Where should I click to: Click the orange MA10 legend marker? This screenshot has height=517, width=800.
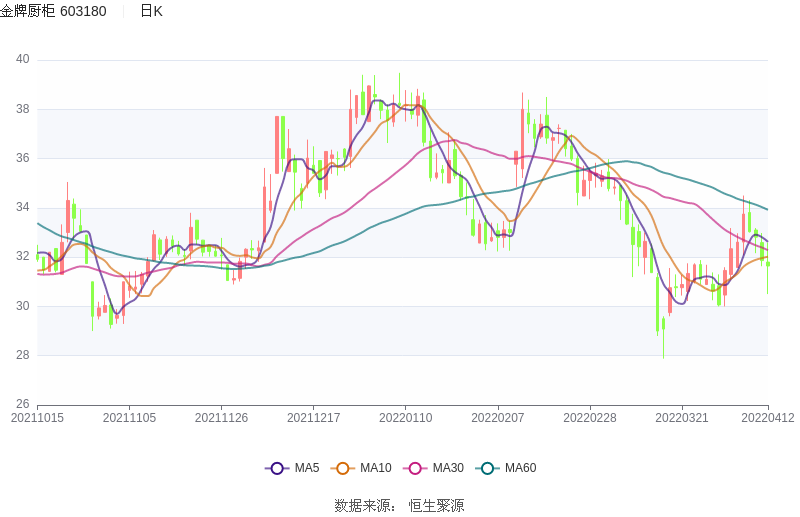343,468
